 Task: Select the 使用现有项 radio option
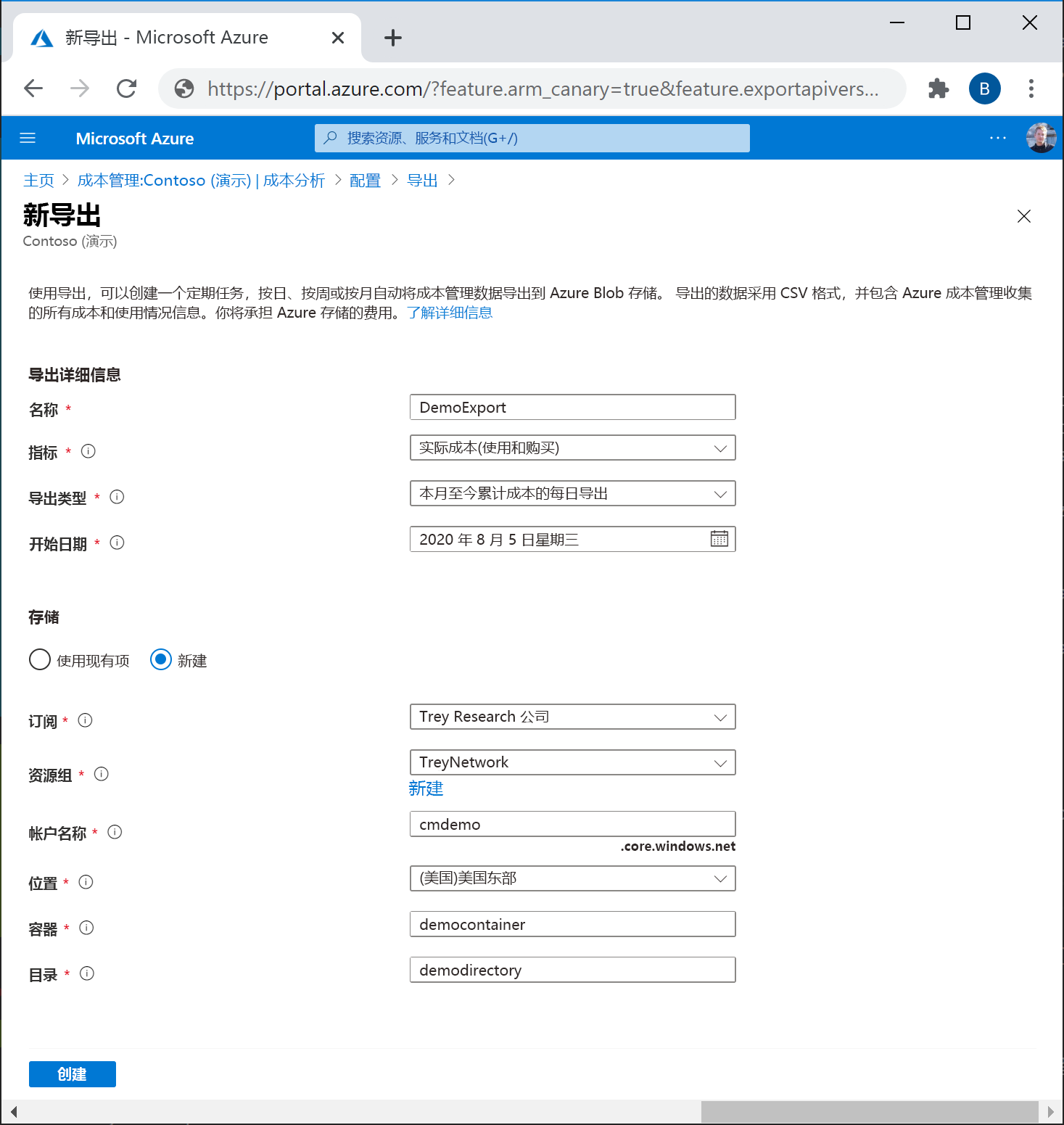[x=40, y=659]
